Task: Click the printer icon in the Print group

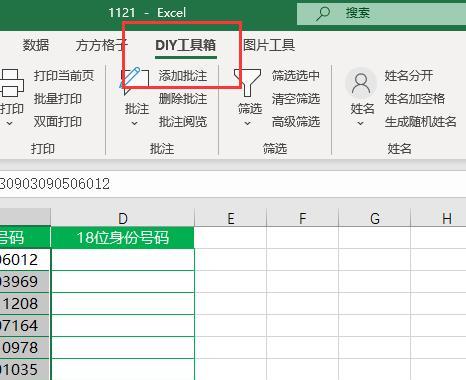Action: (x=11, y=83)
